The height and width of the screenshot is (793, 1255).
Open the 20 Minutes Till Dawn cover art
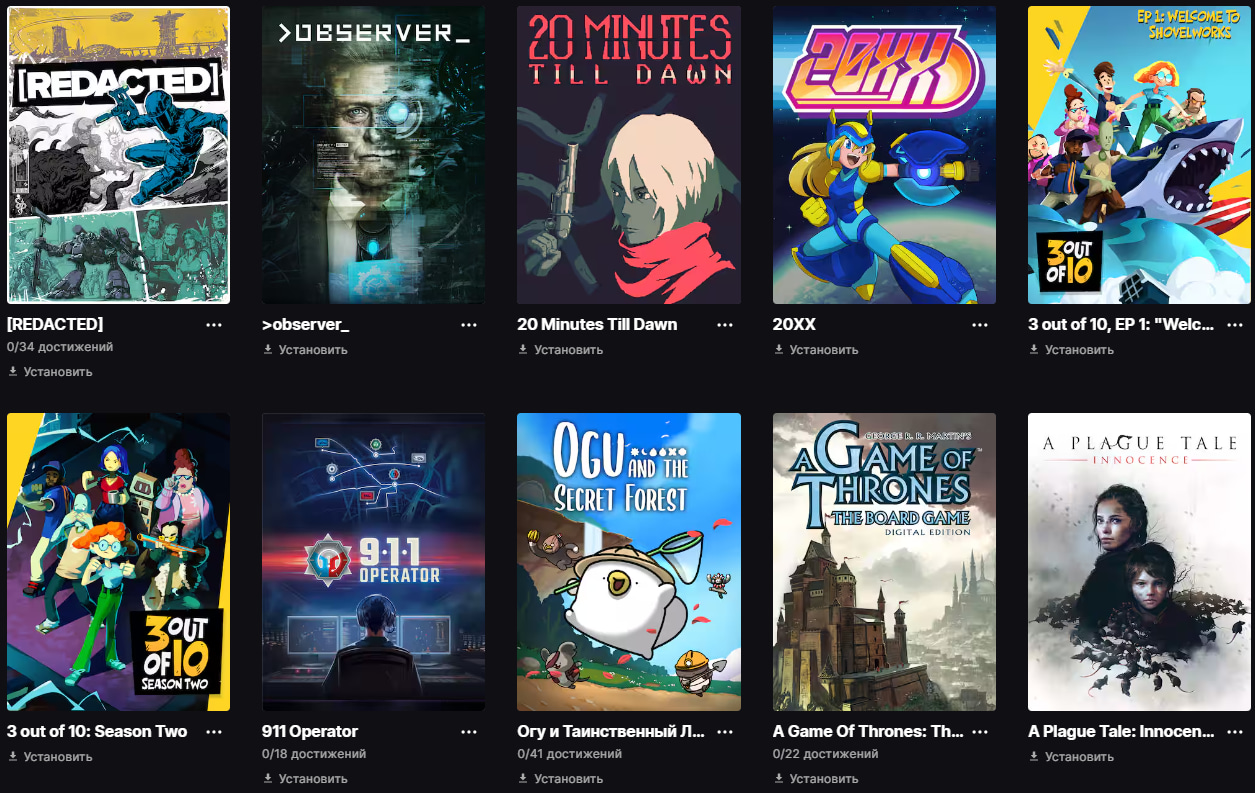(x=629, y=155)
